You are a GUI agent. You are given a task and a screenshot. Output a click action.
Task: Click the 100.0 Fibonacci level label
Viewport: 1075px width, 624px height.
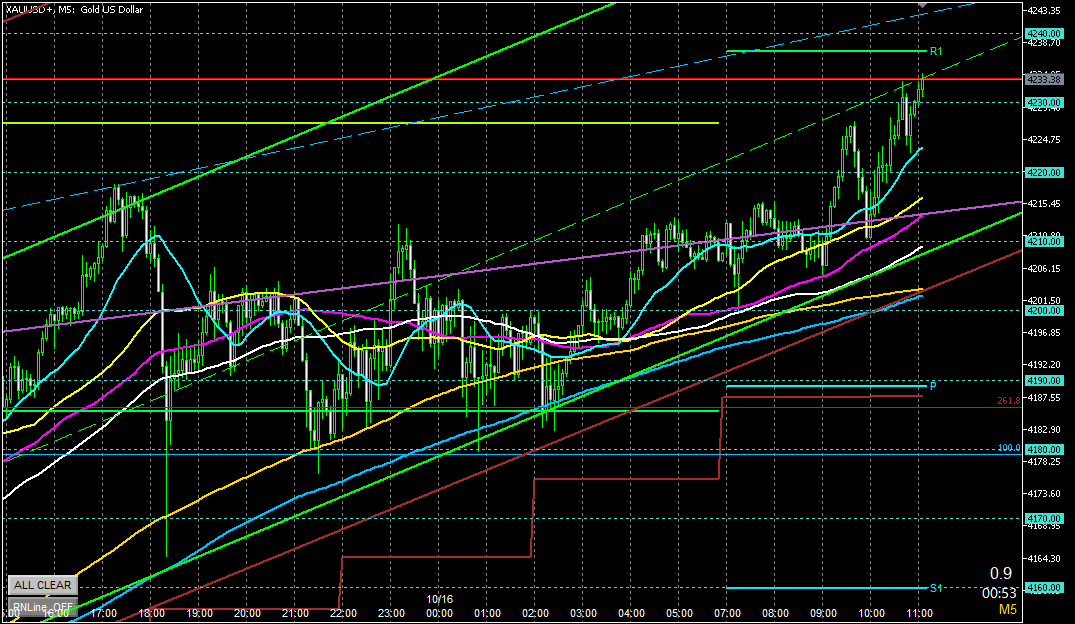click(1008, 449)
